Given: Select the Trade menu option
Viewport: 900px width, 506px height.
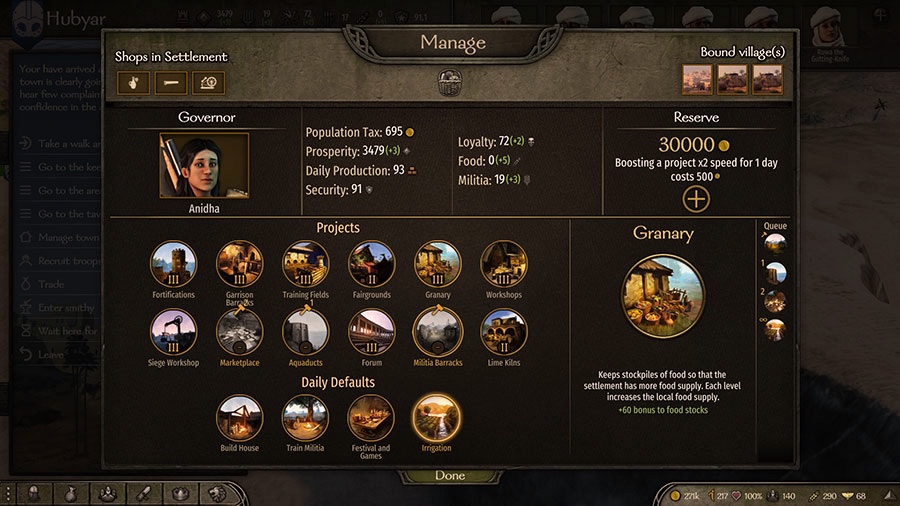Looking at the screenshot, I should point(51,284).
